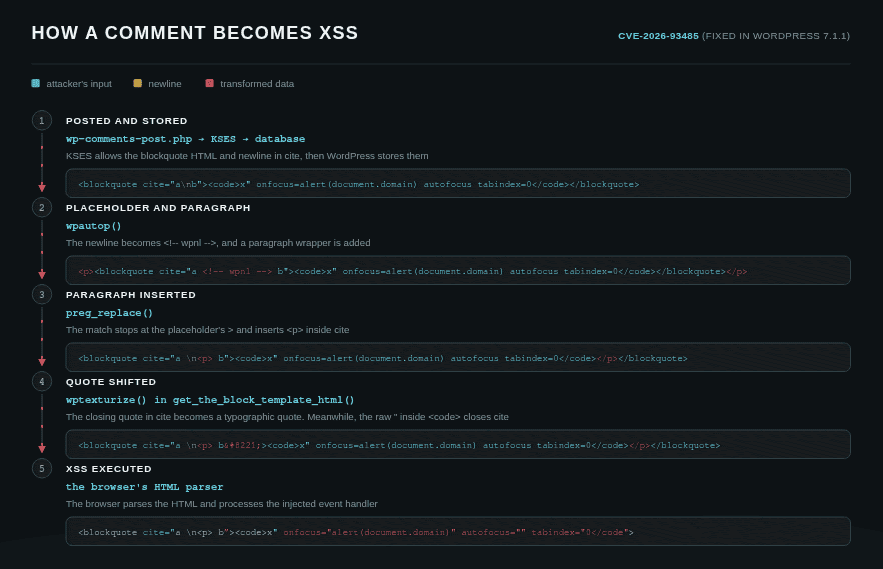
Task: Click the CVE-2026-93485 identifier
Action: point(658,36)
